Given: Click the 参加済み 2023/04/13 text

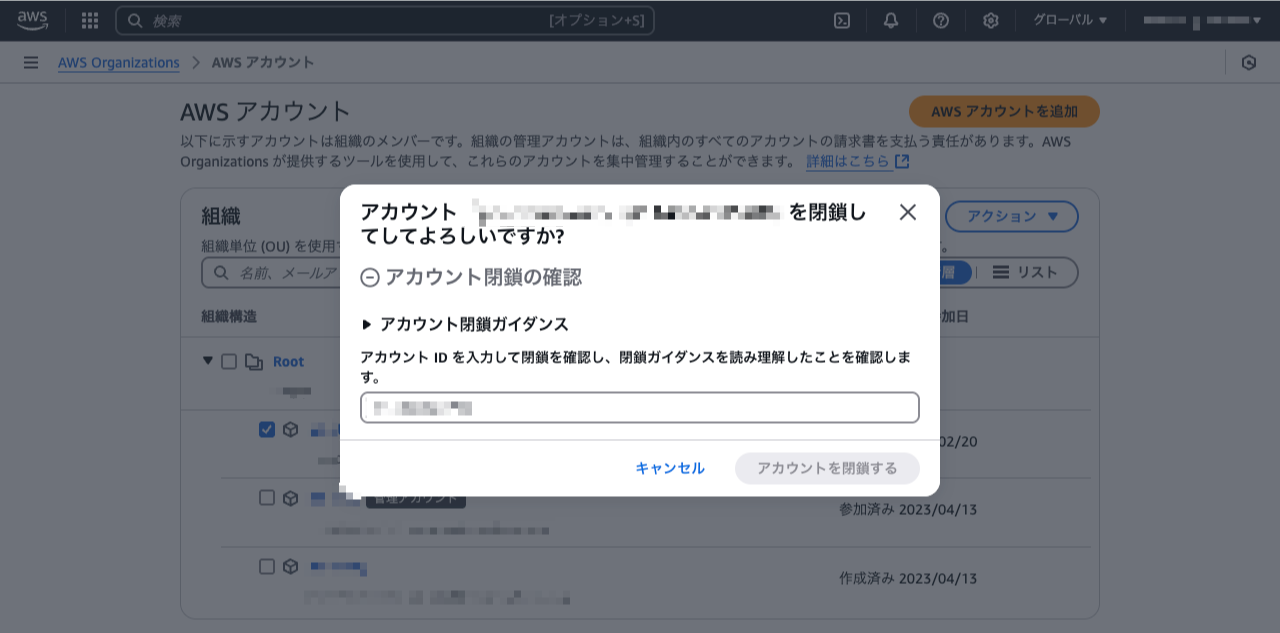Looking at the screenshot, I should click(908, 509).
